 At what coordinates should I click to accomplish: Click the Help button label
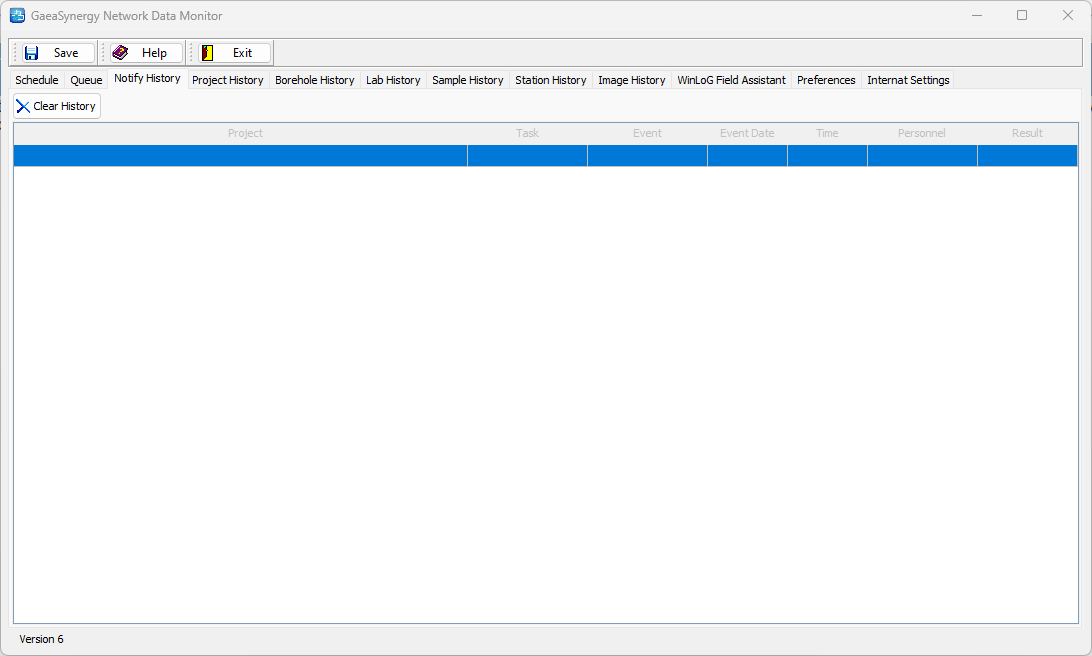(x=154, y=53)
